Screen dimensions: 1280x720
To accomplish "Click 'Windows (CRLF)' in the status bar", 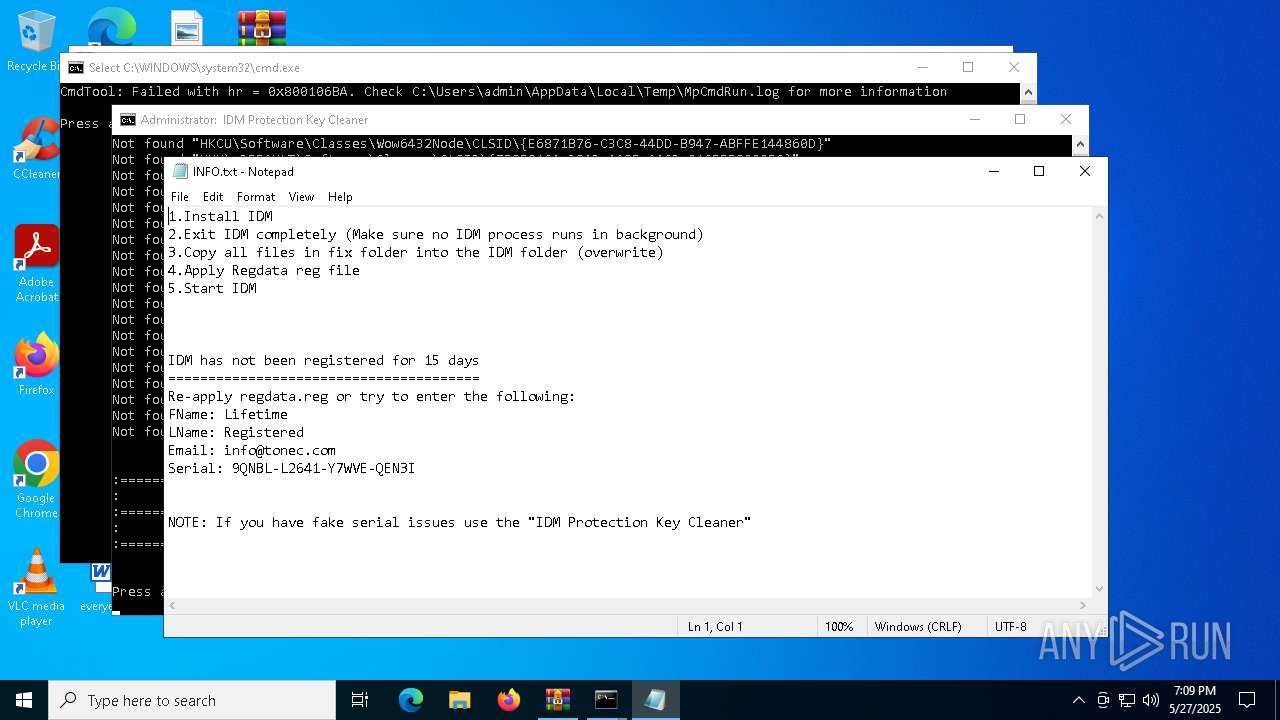I will [918, 627].
